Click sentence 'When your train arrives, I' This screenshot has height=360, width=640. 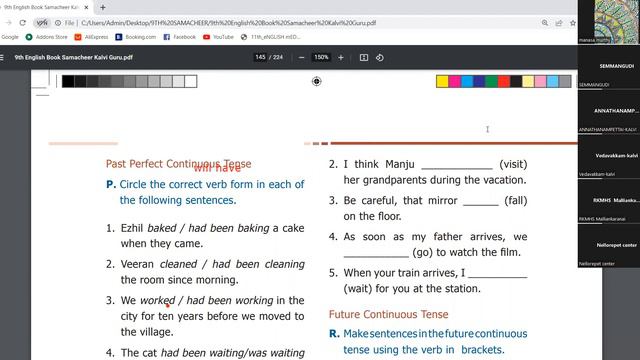pos(428,280)
